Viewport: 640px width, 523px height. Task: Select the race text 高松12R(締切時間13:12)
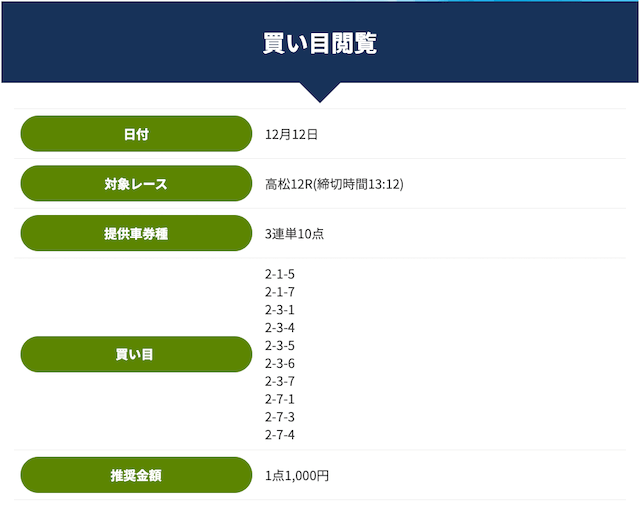(x=334, y=184)
